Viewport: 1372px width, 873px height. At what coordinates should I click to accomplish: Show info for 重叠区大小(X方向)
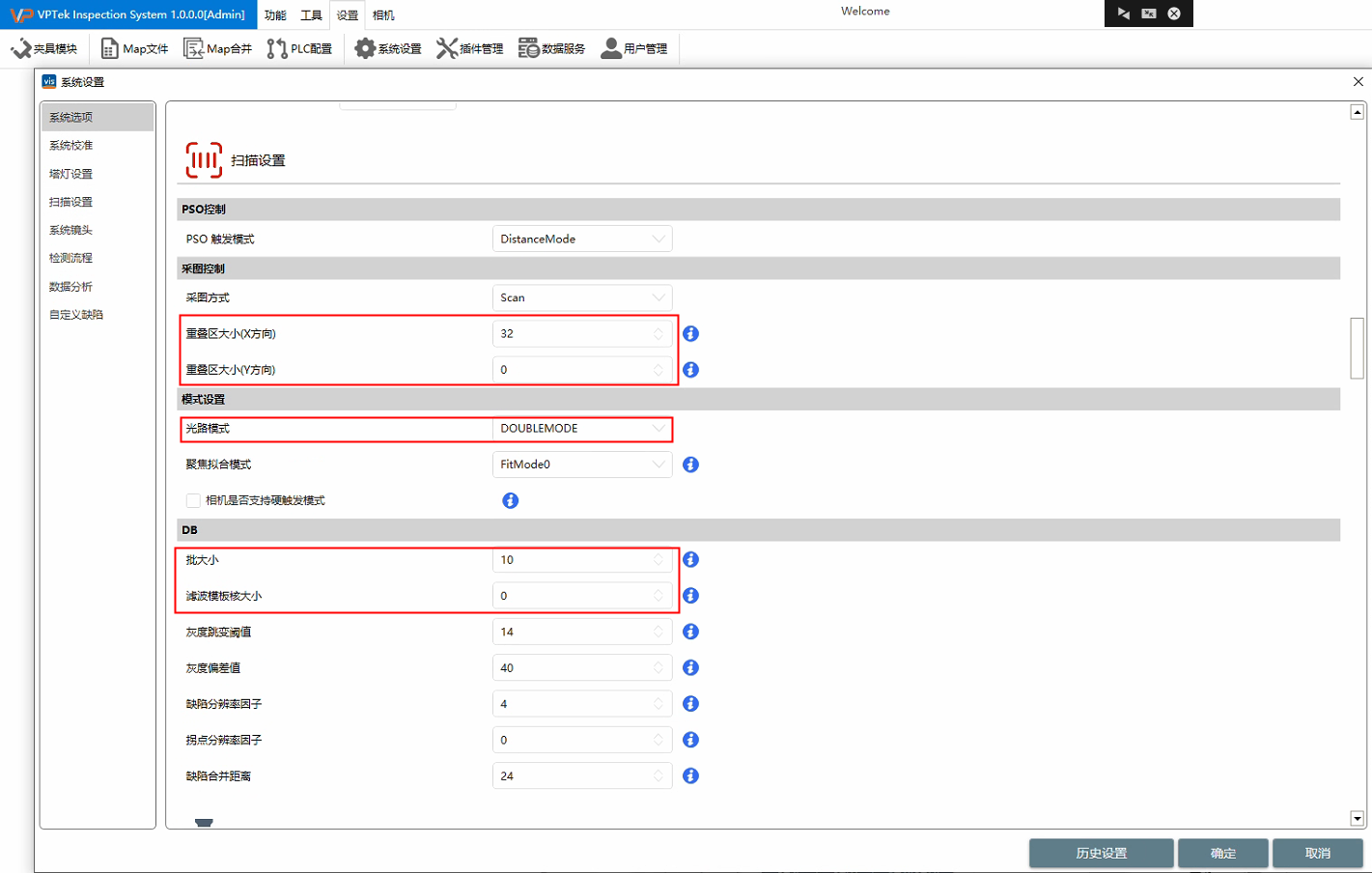coord(690,334)
